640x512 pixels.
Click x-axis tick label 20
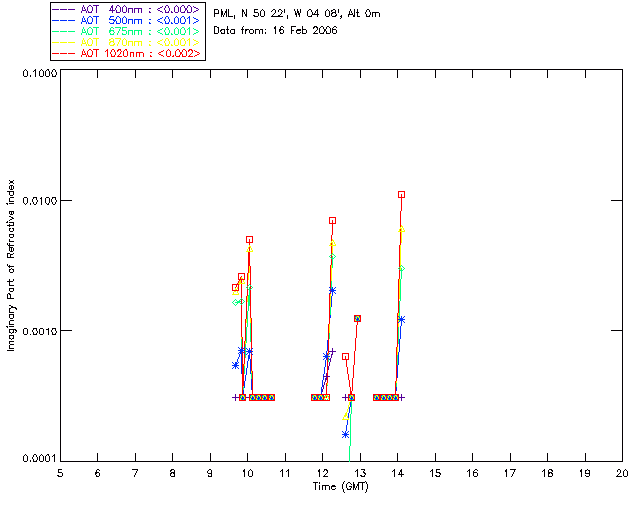pyautogui.click(x=622, y=473)
